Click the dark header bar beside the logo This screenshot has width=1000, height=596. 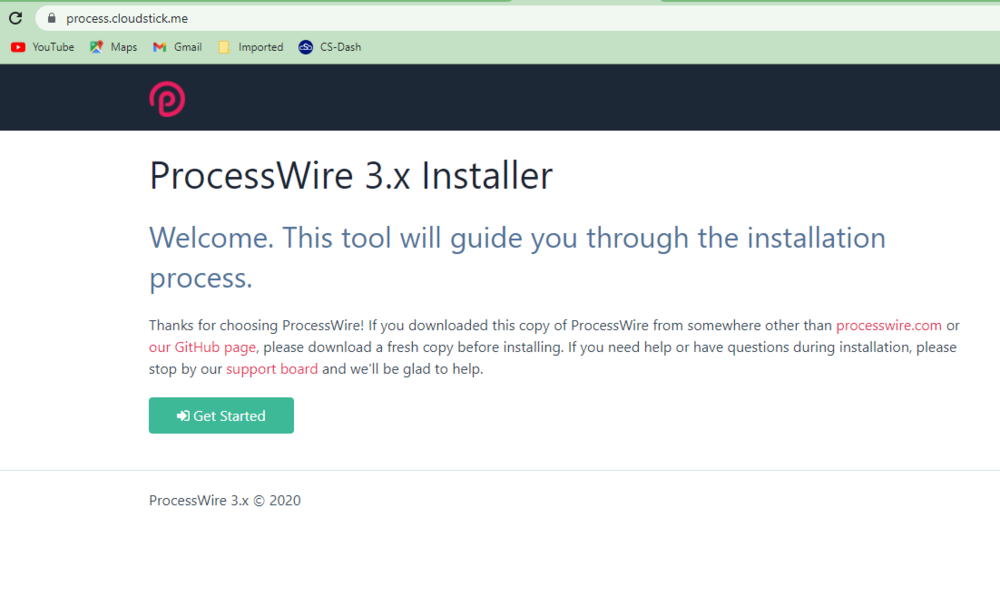pyautogui.click(x=600, y=98)
